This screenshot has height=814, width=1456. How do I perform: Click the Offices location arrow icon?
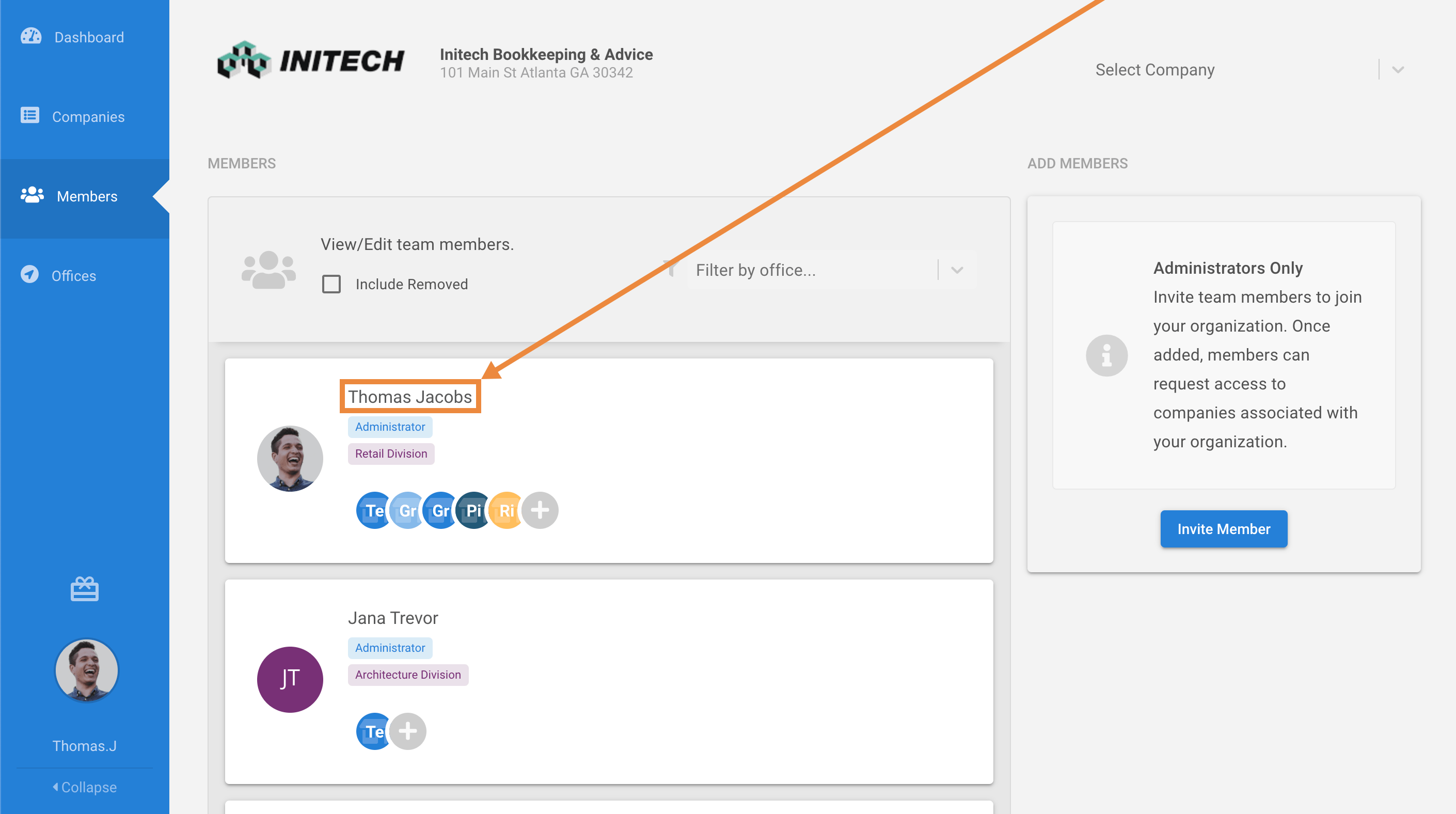click(x=30, y=275)
